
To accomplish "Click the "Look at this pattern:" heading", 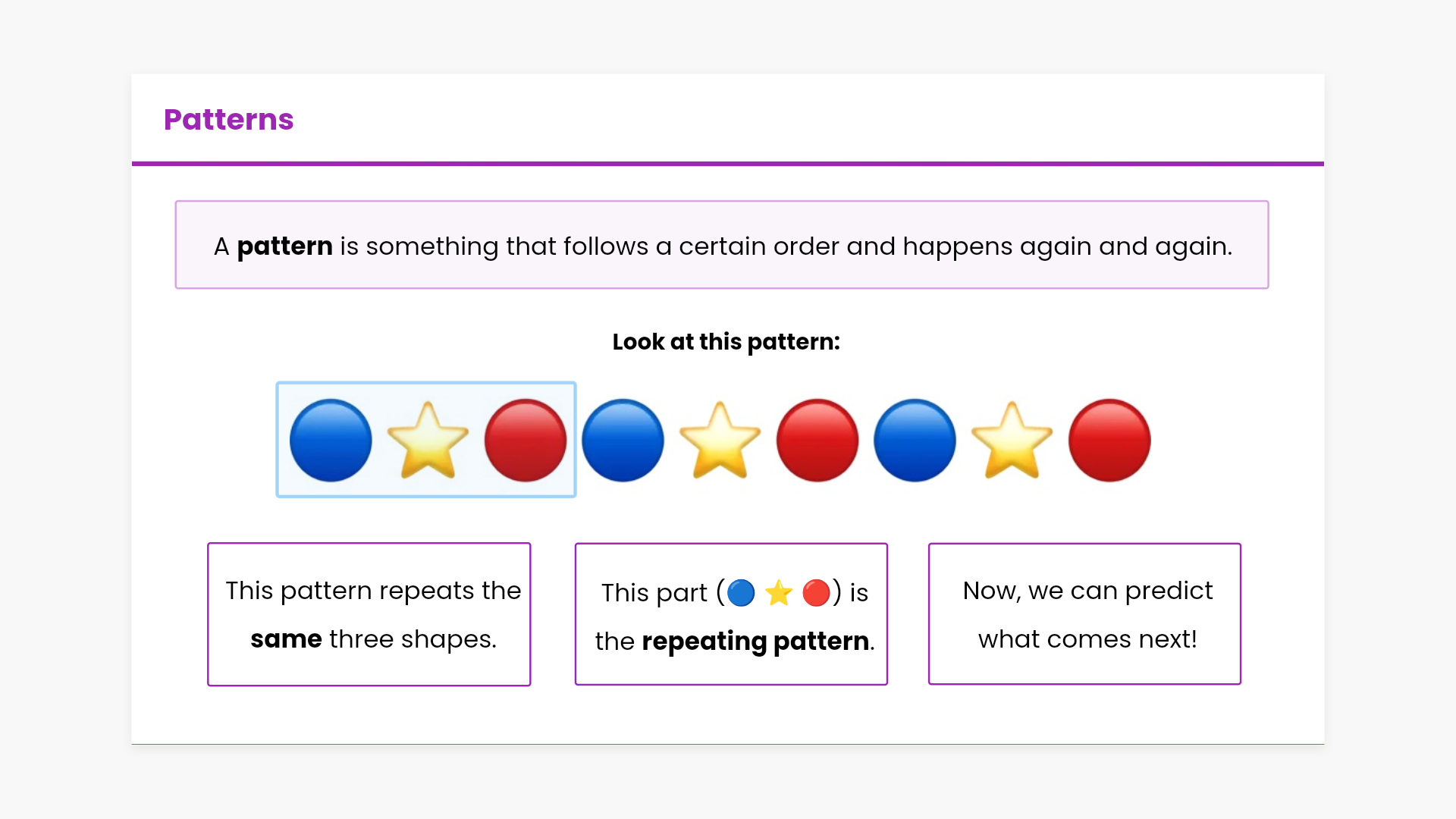I will 726,342.
